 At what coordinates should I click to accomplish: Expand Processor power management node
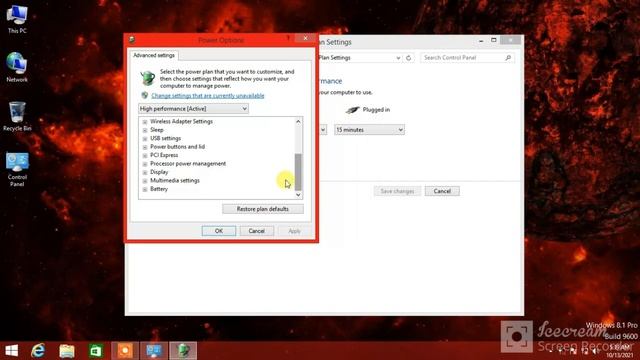[x=145, y=164]
